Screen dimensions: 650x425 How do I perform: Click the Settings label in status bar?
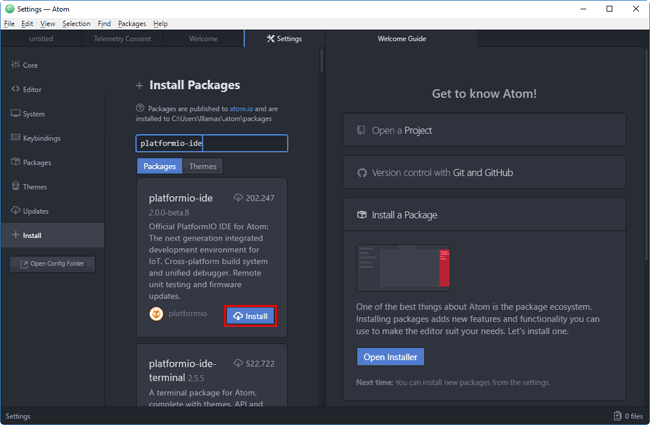click(18, 416)
